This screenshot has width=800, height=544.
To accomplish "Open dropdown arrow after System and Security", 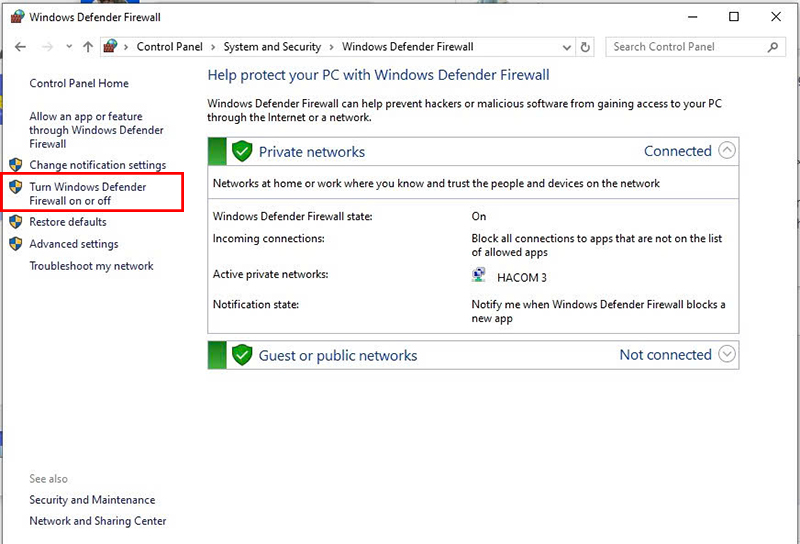I will pos(332,47).
